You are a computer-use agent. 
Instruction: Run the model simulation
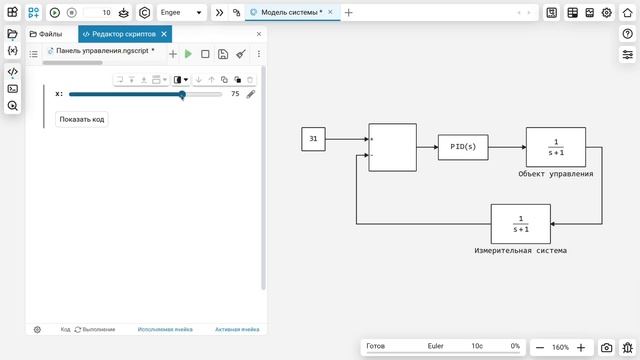coord(55,13)
